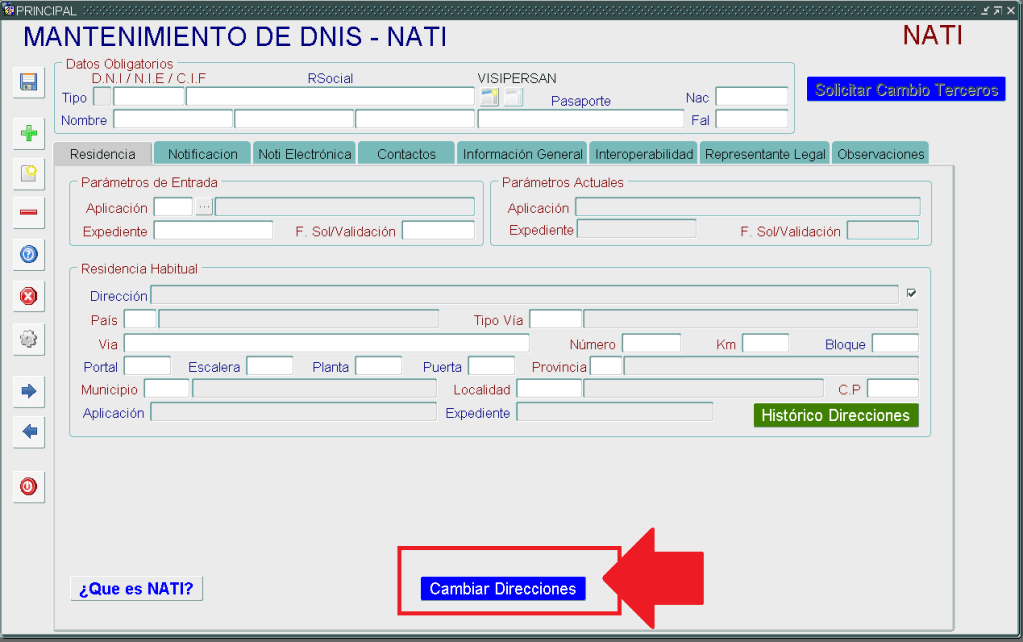Image resolution: width=1023 pixels, height=642 pixels.
Task: Open the Contactos tab
Action: click(x=406, y=154)
